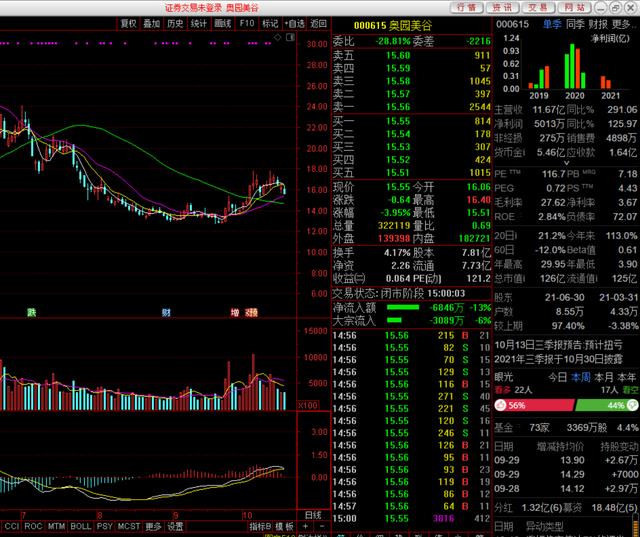Click the green 44% bearish bar

[607, 405]
